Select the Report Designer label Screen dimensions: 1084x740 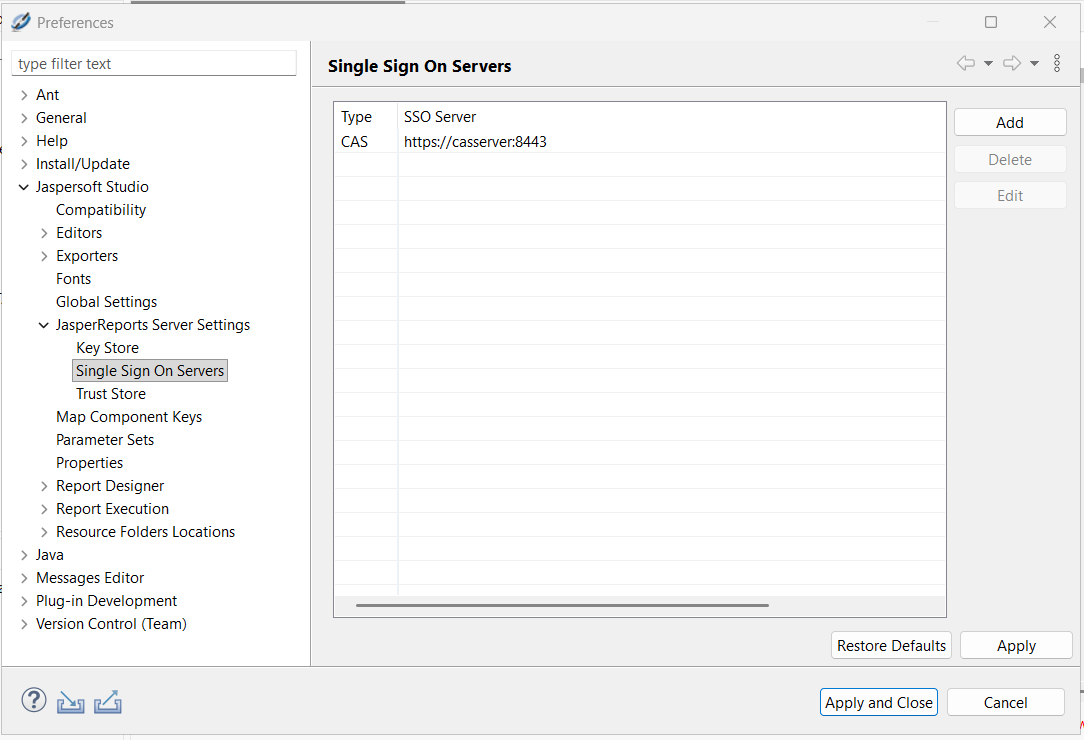click(x=110, y=486)
